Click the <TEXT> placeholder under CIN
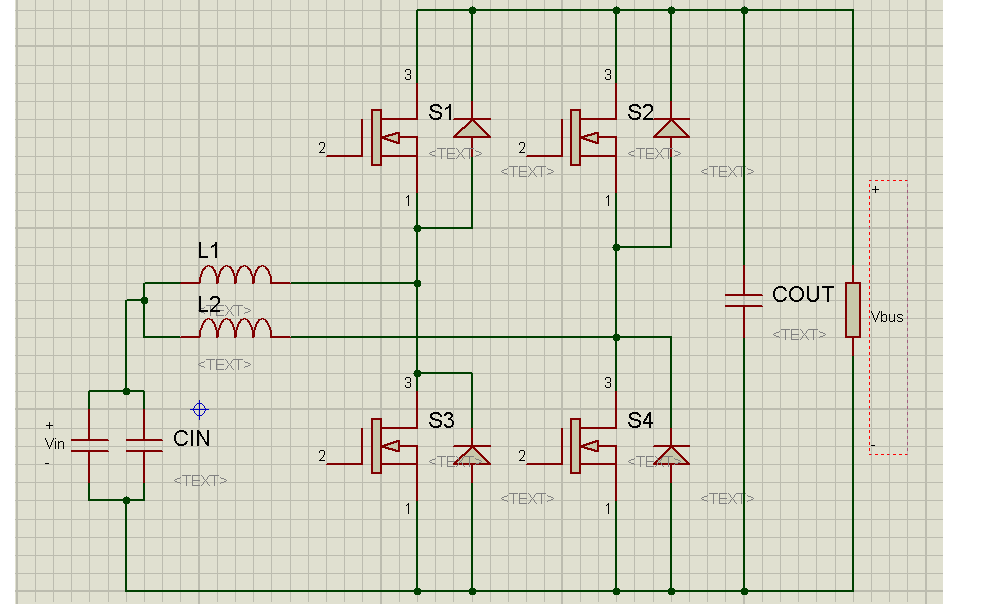Screen dimensions: 982x613 (x=200, y=480)
